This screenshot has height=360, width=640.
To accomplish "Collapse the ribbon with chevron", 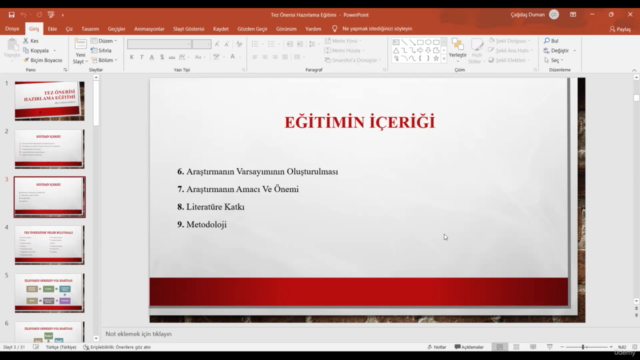I will (634, 70).
